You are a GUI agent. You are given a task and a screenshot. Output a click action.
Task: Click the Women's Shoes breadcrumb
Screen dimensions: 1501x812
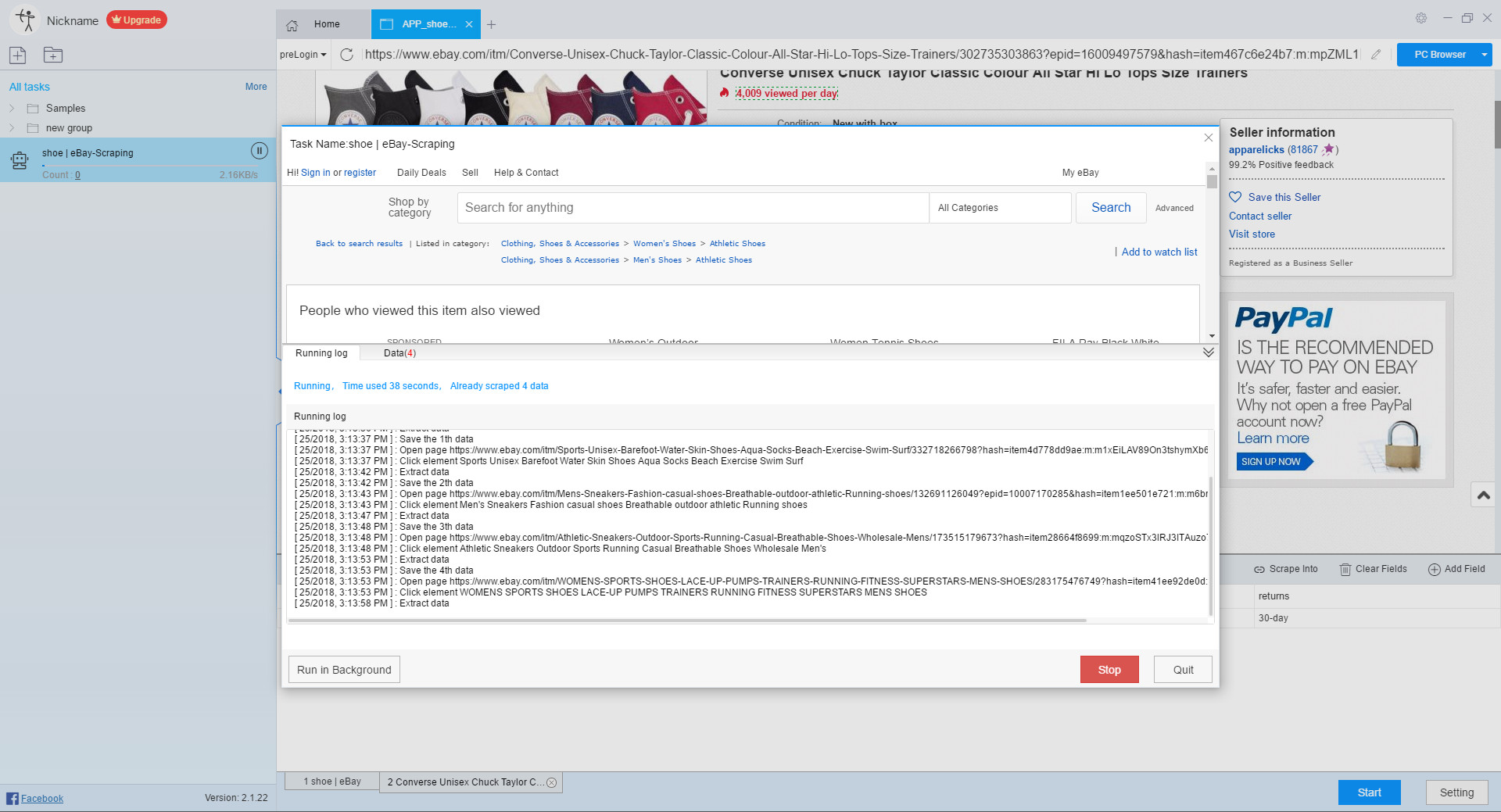click(665, 244)
